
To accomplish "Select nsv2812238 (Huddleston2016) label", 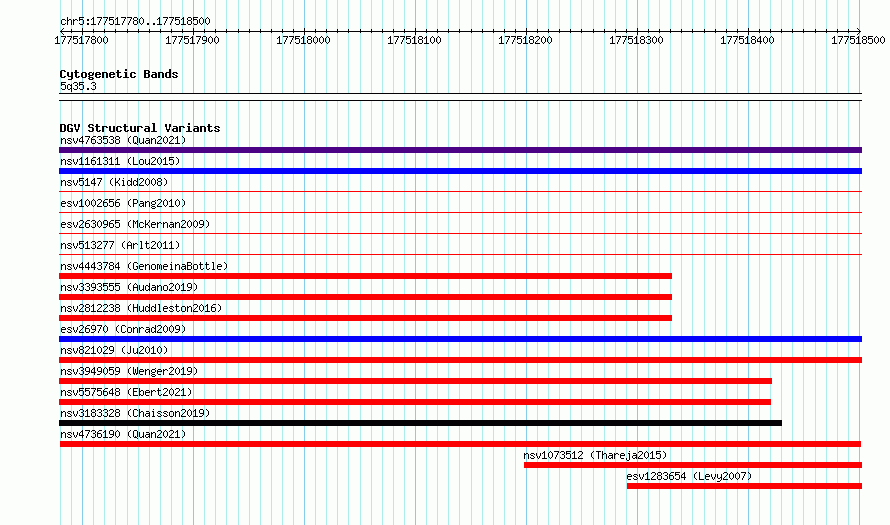I will click(x=141, y=308).
